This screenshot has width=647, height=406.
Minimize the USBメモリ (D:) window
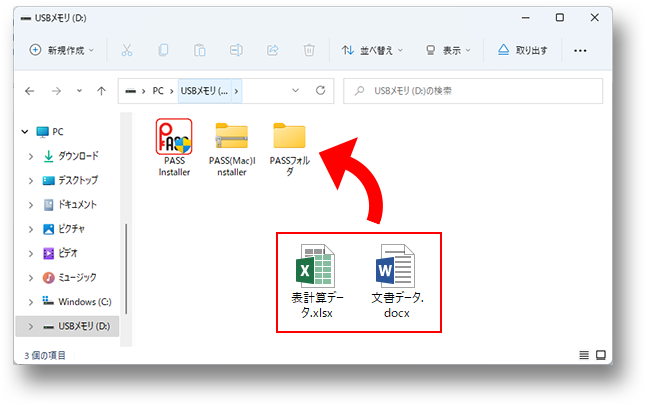tap(526, 18)
